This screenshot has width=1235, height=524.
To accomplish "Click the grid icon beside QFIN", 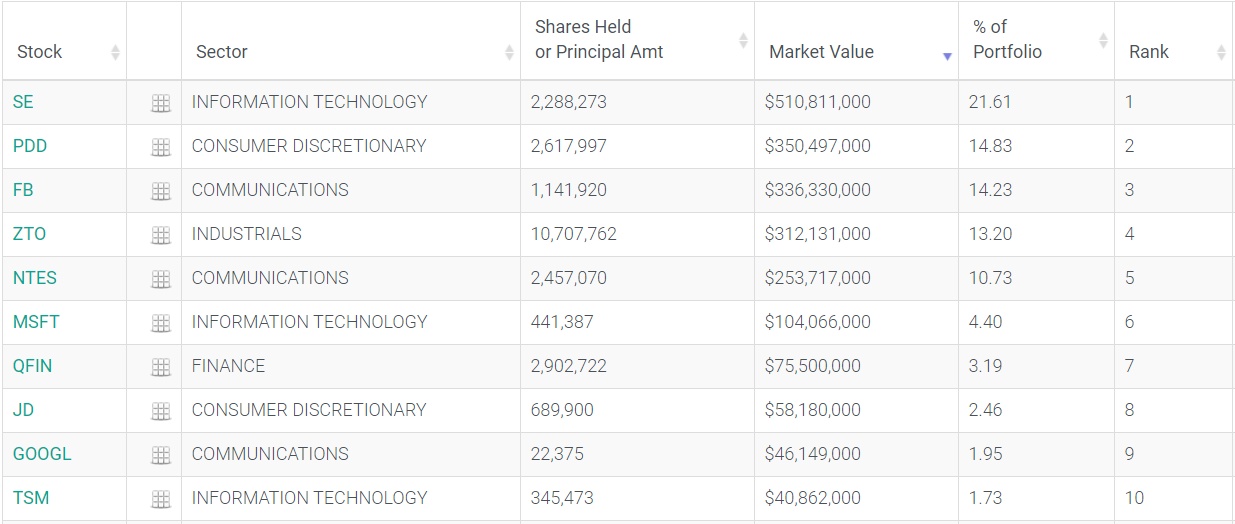I will click(x=160, y=367).
